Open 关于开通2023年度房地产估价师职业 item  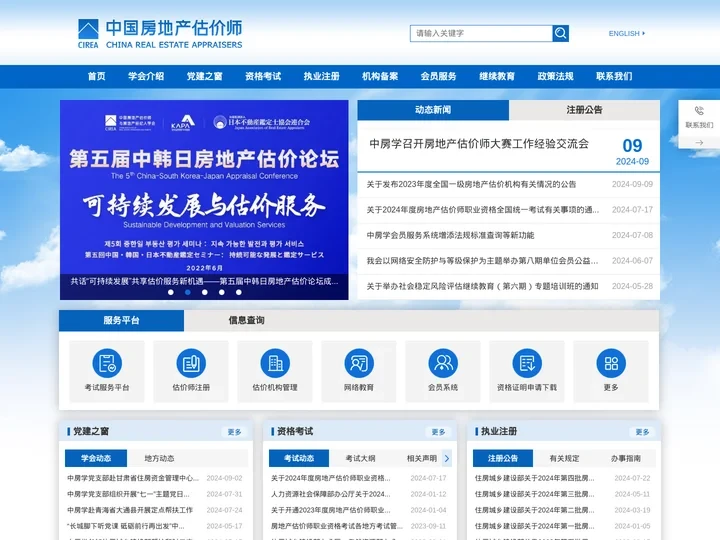pyautogui.click(x=331, y=510)
